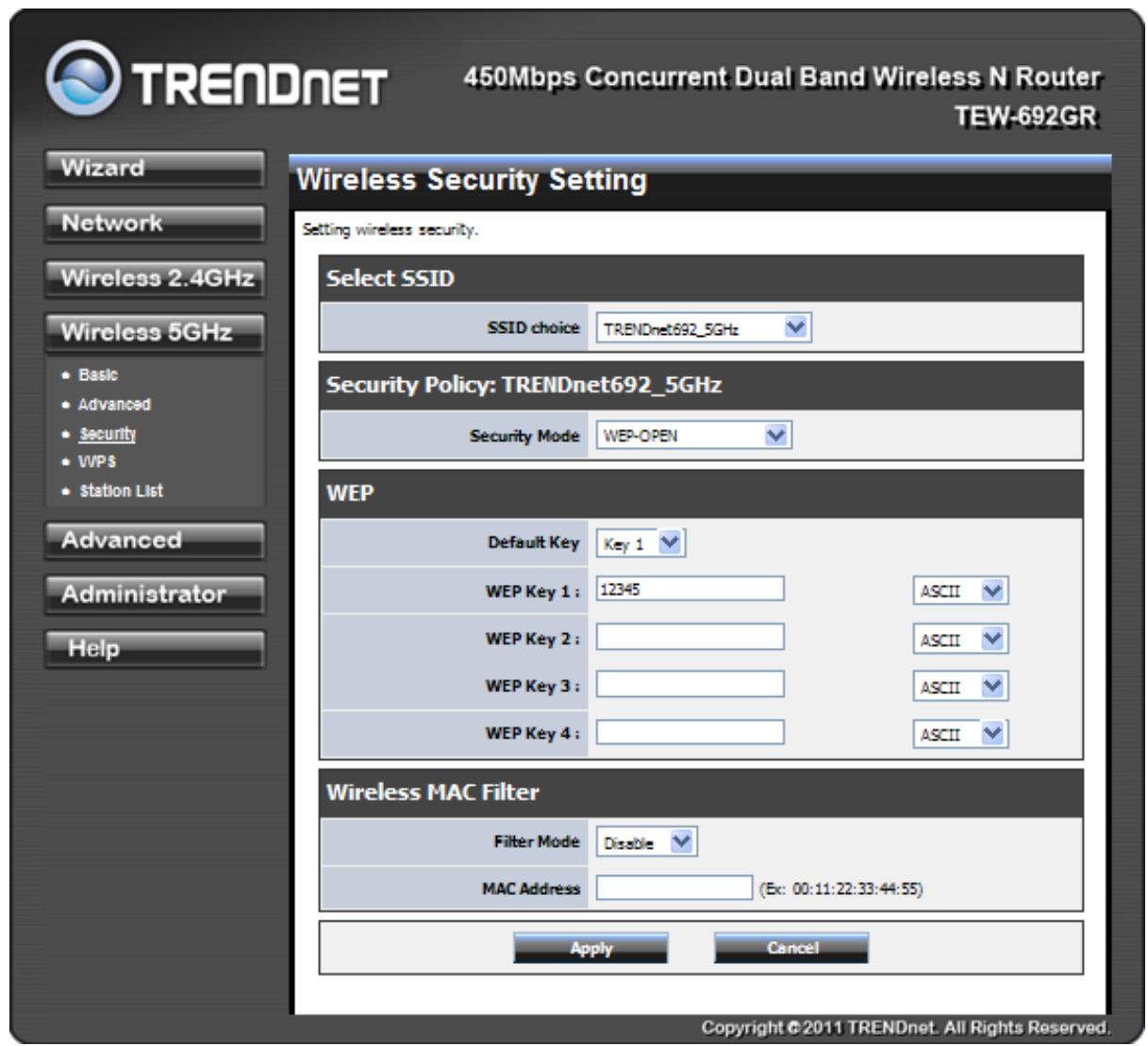Open the Help menu
The image size is (1148, 1046).
coord(155,649)
